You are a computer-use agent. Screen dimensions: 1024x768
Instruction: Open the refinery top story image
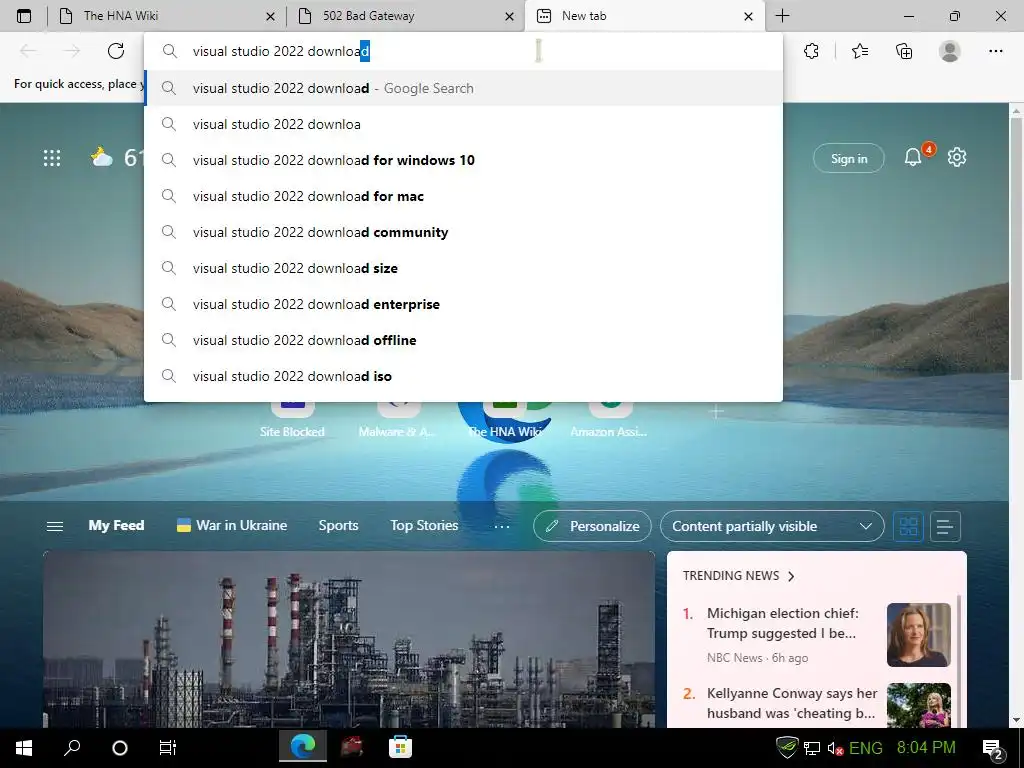point(349,639)
